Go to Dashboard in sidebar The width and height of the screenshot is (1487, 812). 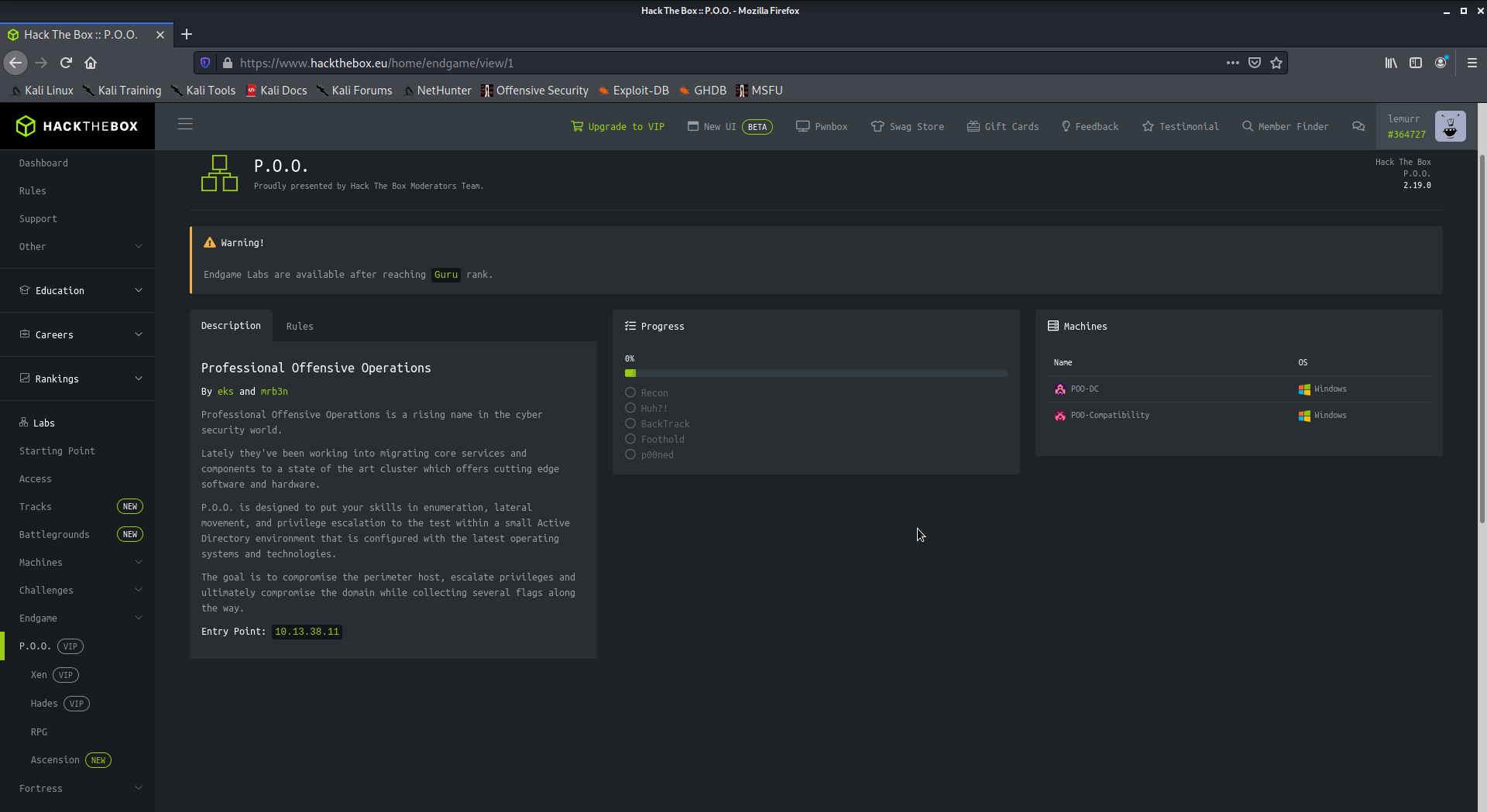pos(43,163)
